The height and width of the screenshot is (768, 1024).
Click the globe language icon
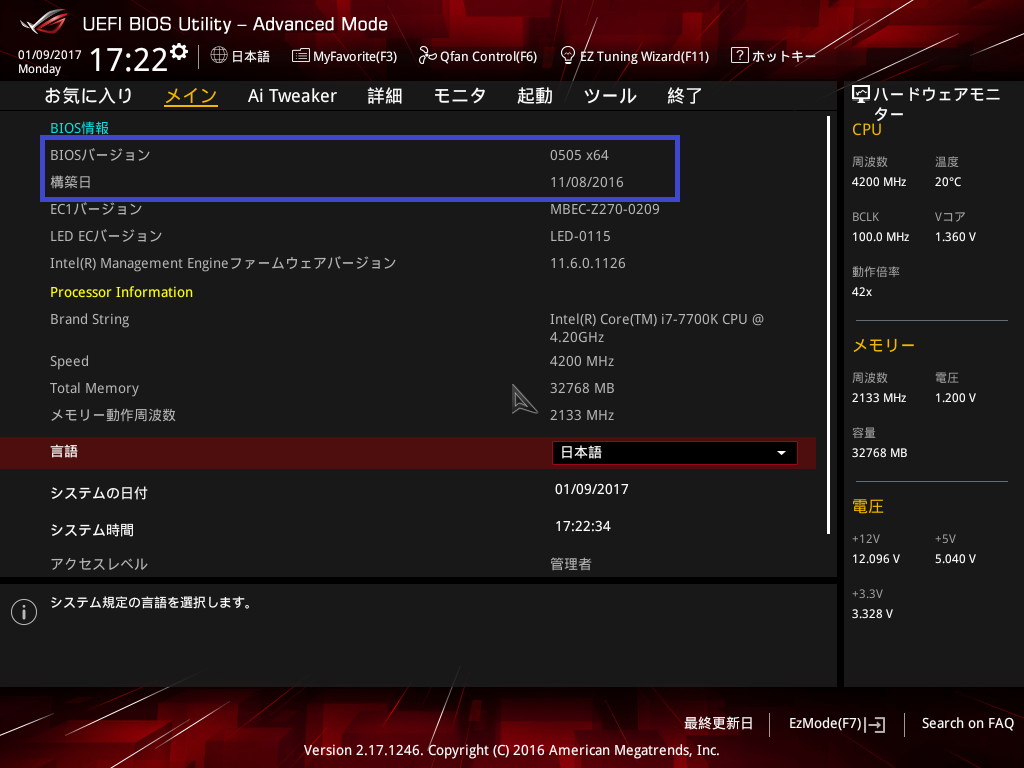point(219,55)
